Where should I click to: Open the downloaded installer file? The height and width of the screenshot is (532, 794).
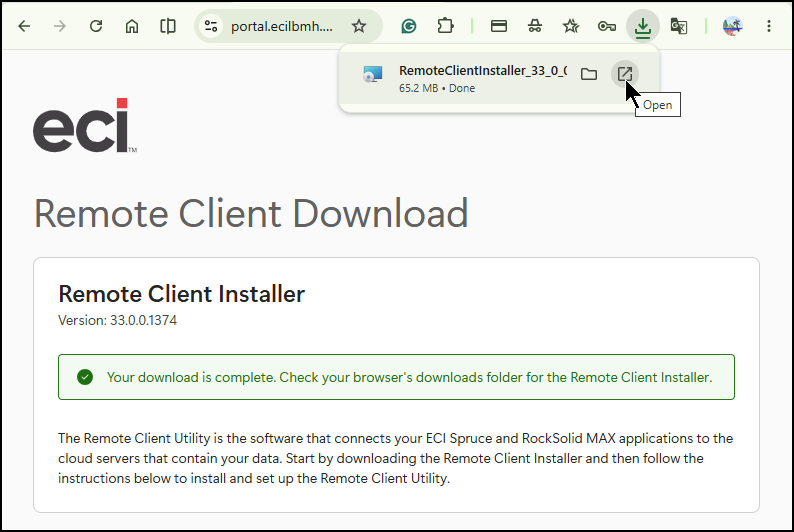point(625,74)
